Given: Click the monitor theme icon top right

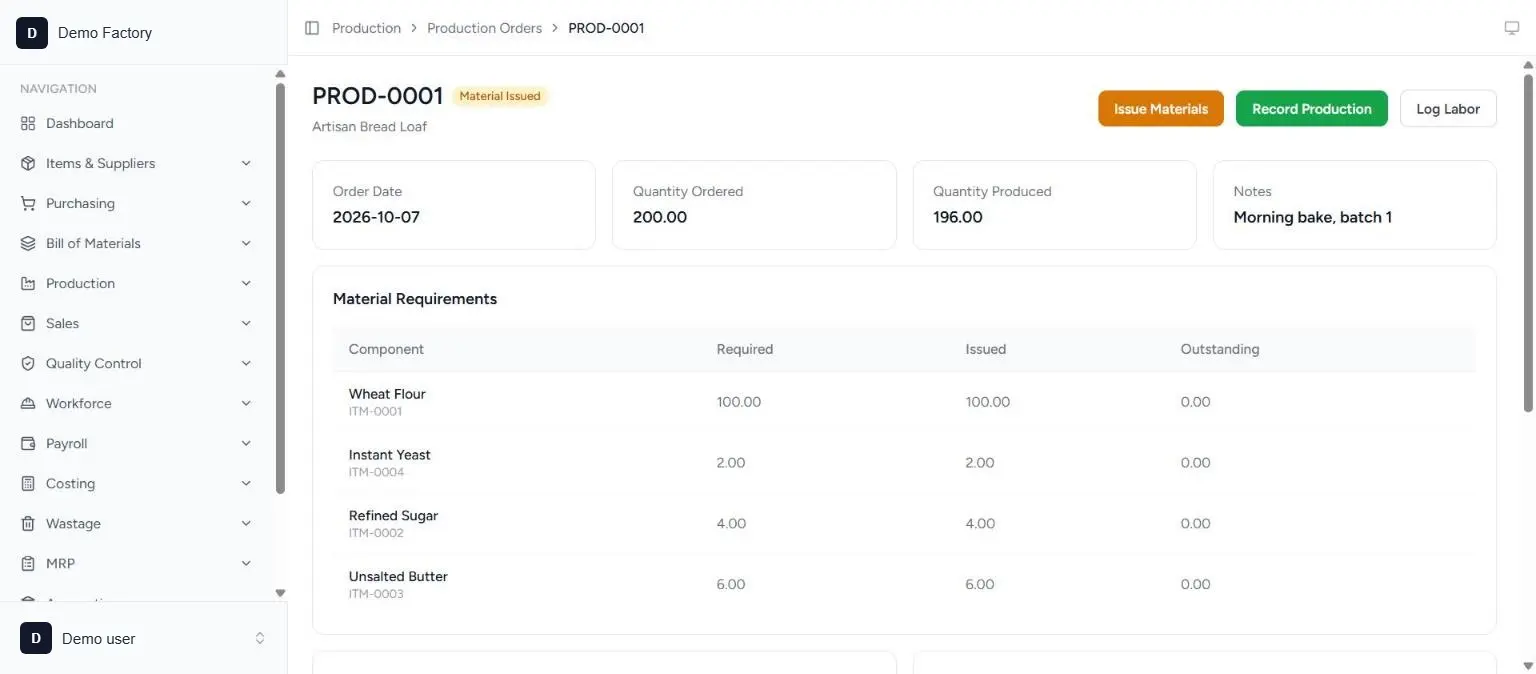Looking at the screenshot, I should coord(1512,28).
